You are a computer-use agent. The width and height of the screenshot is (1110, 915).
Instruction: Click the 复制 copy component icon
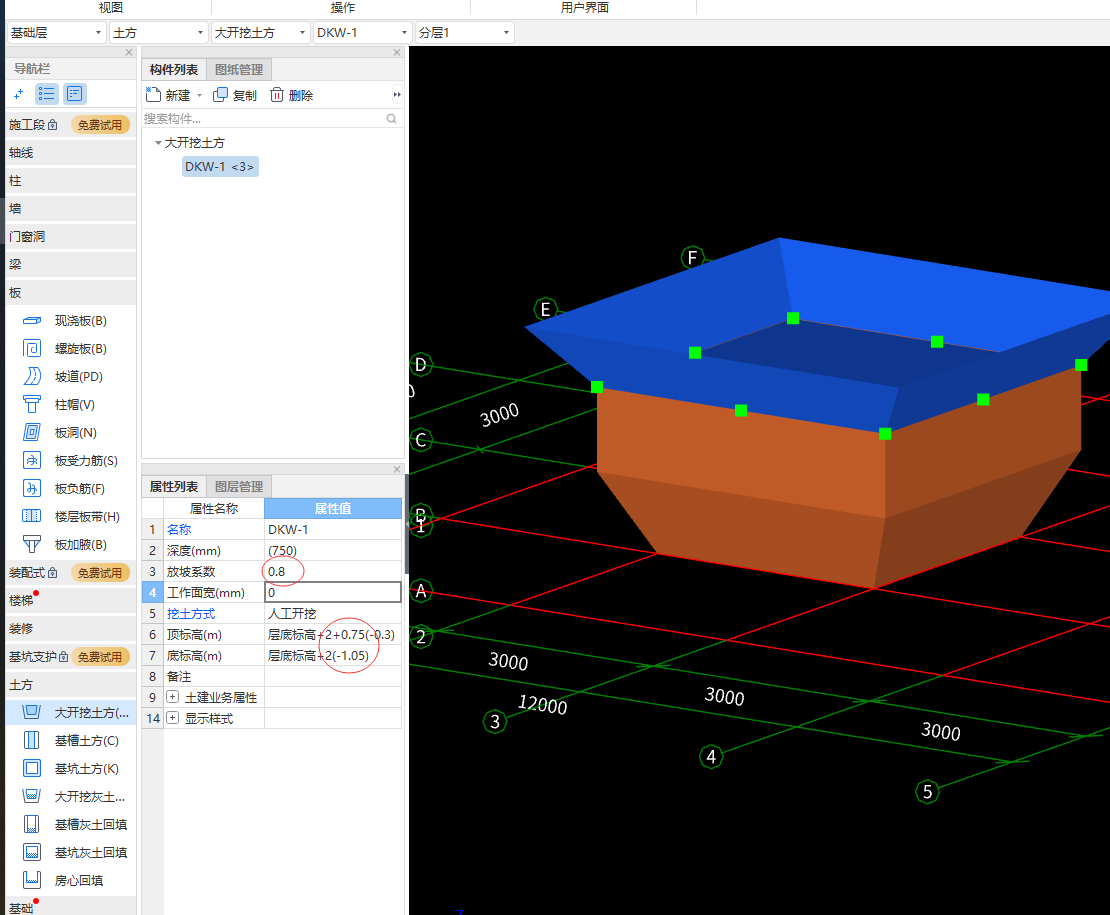click(221, 94)
